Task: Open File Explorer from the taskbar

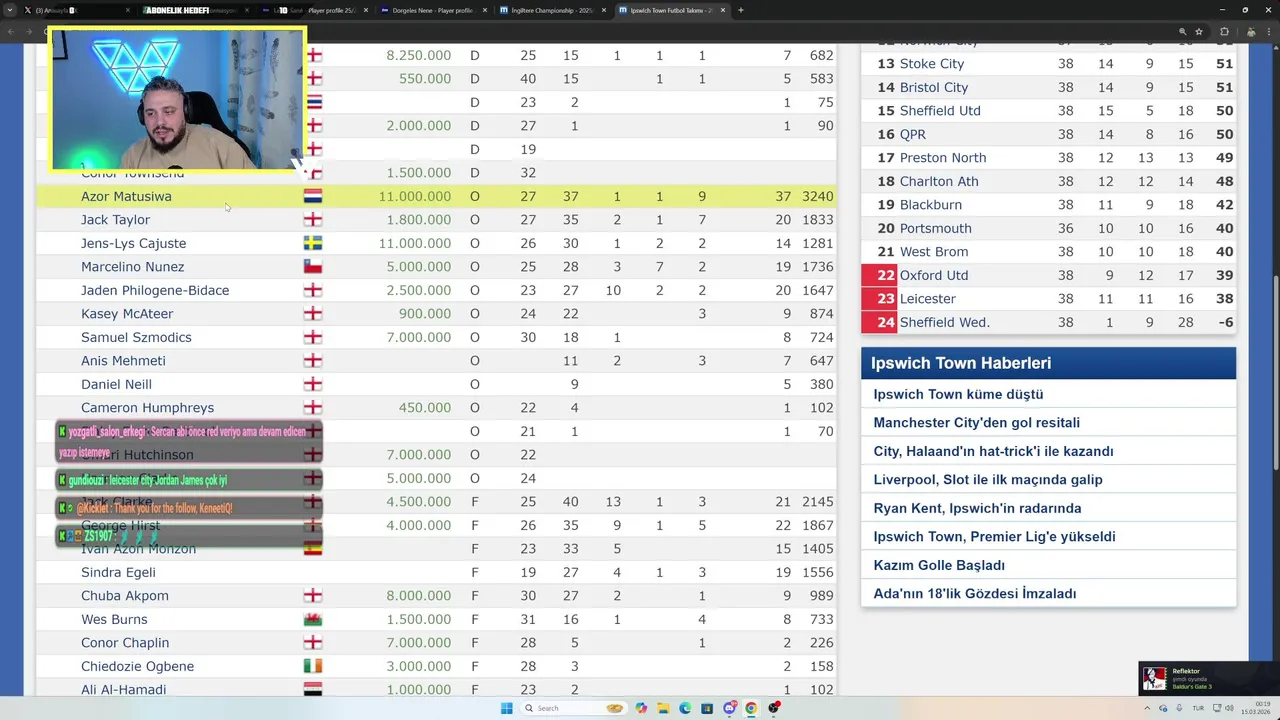Action: [663, 708]
